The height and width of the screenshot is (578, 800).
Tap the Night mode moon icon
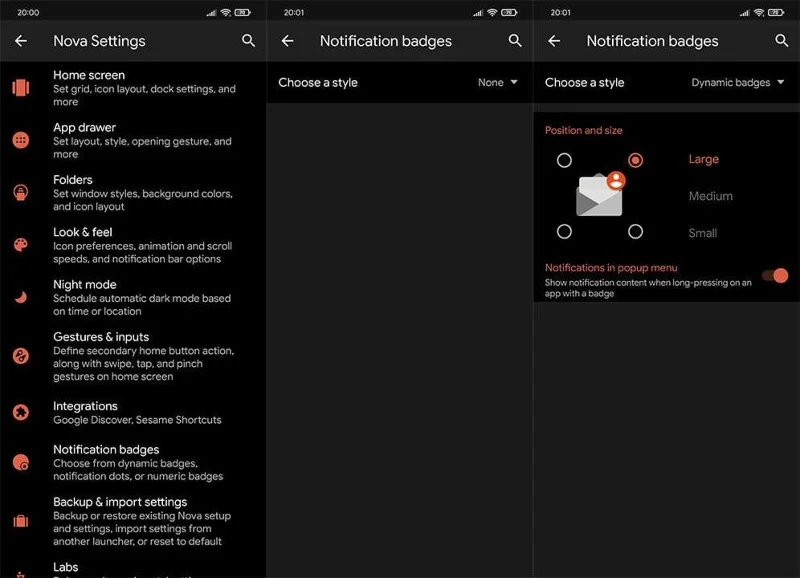click(21, 297)
